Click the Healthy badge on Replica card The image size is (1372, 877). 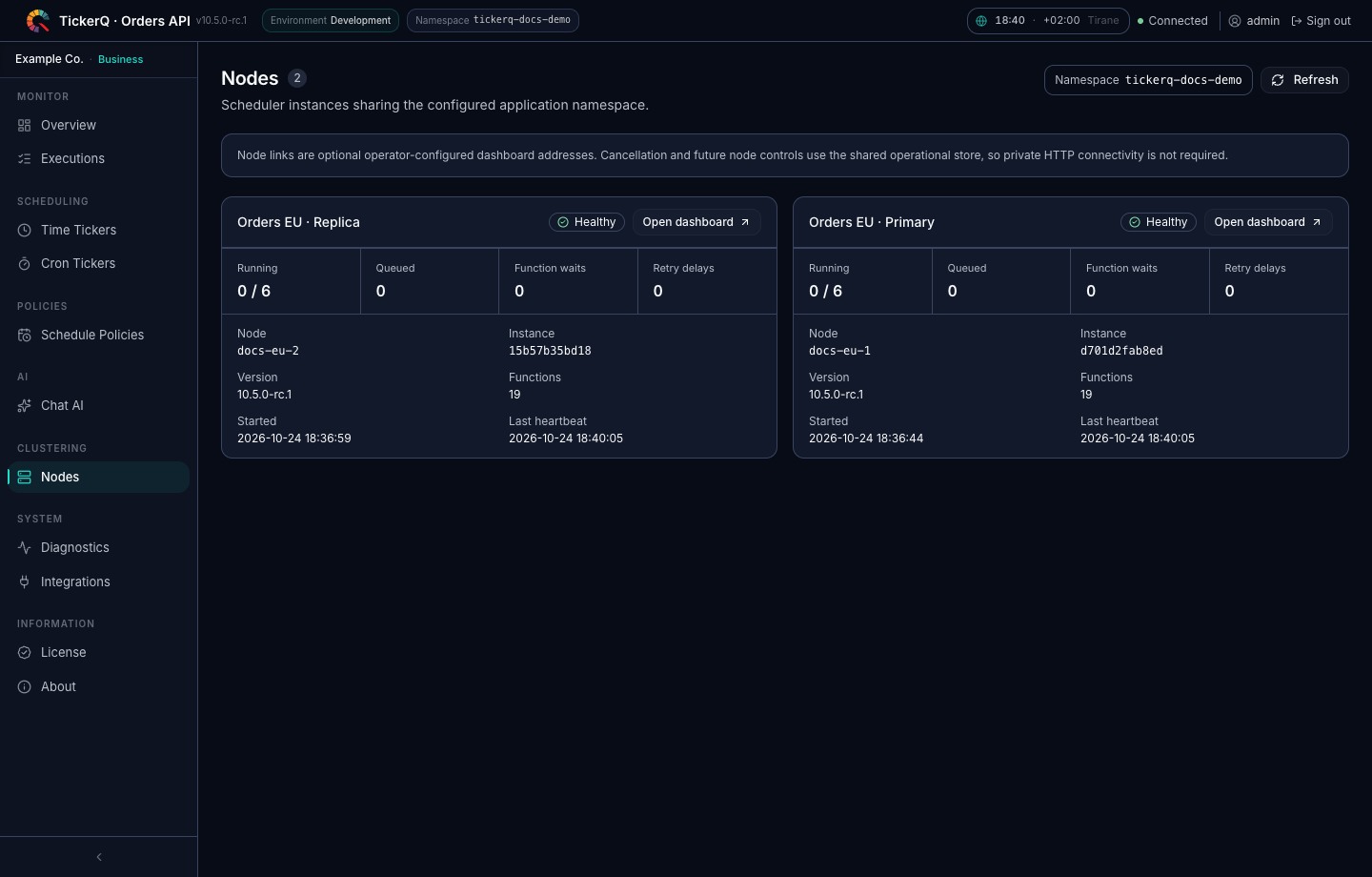pyautogui.click(x=587, y=222)
